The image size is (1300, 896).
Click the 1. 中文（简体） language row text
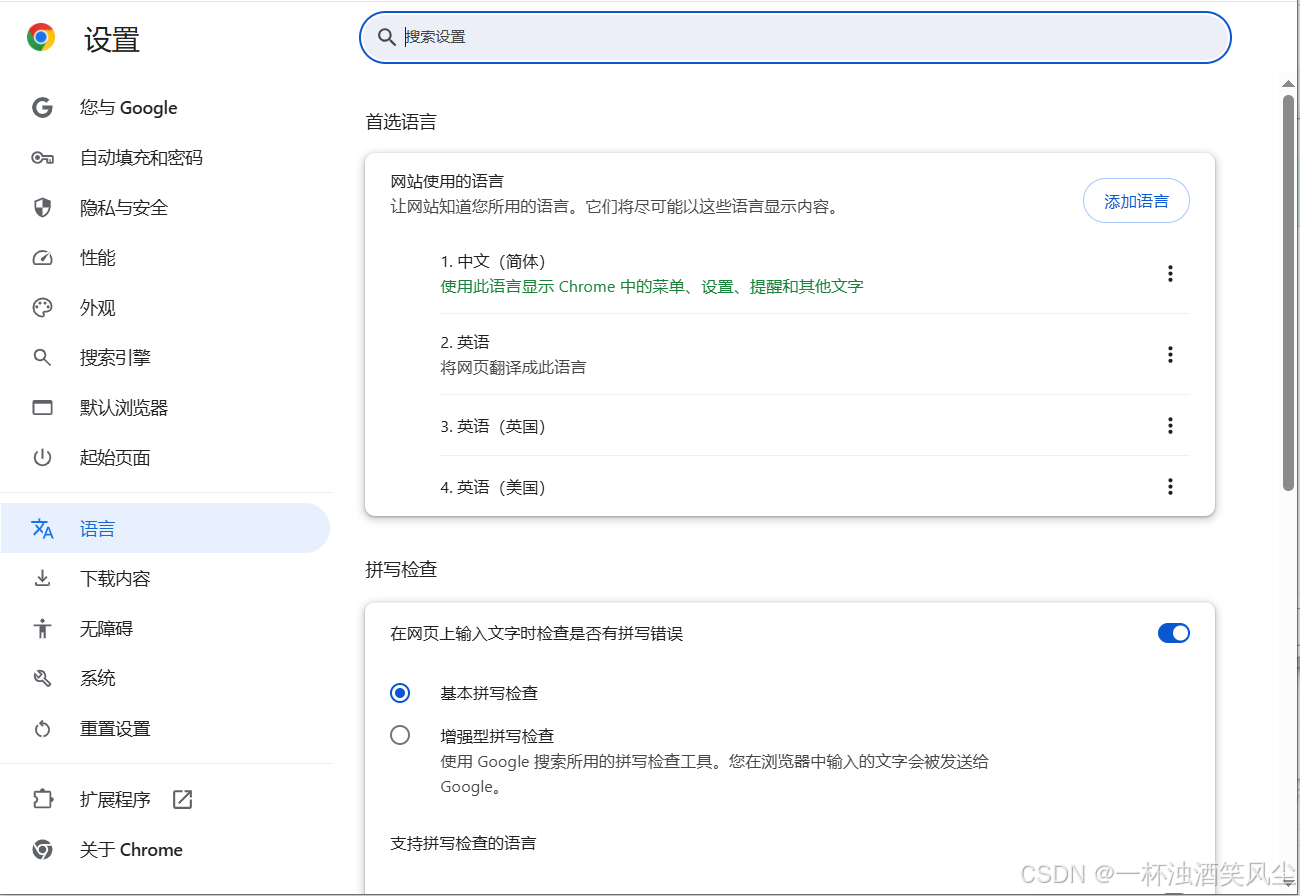pos(497,261)
